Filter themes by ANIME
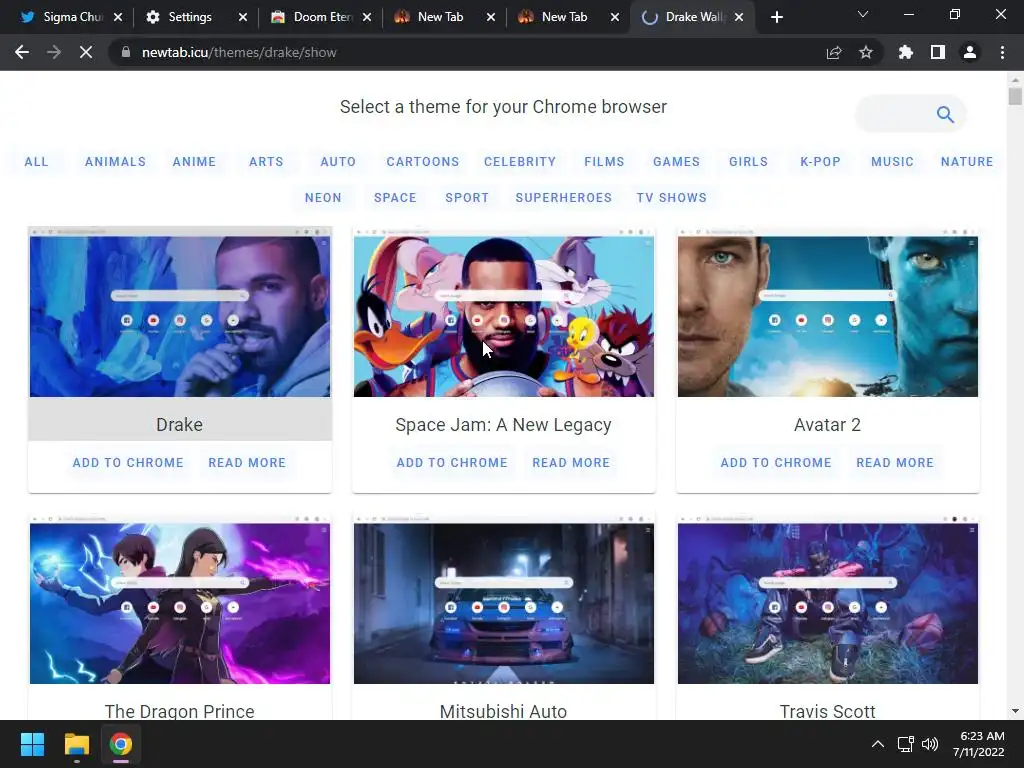Viewport: 1024px width, 768px height. tap(194, 161)
